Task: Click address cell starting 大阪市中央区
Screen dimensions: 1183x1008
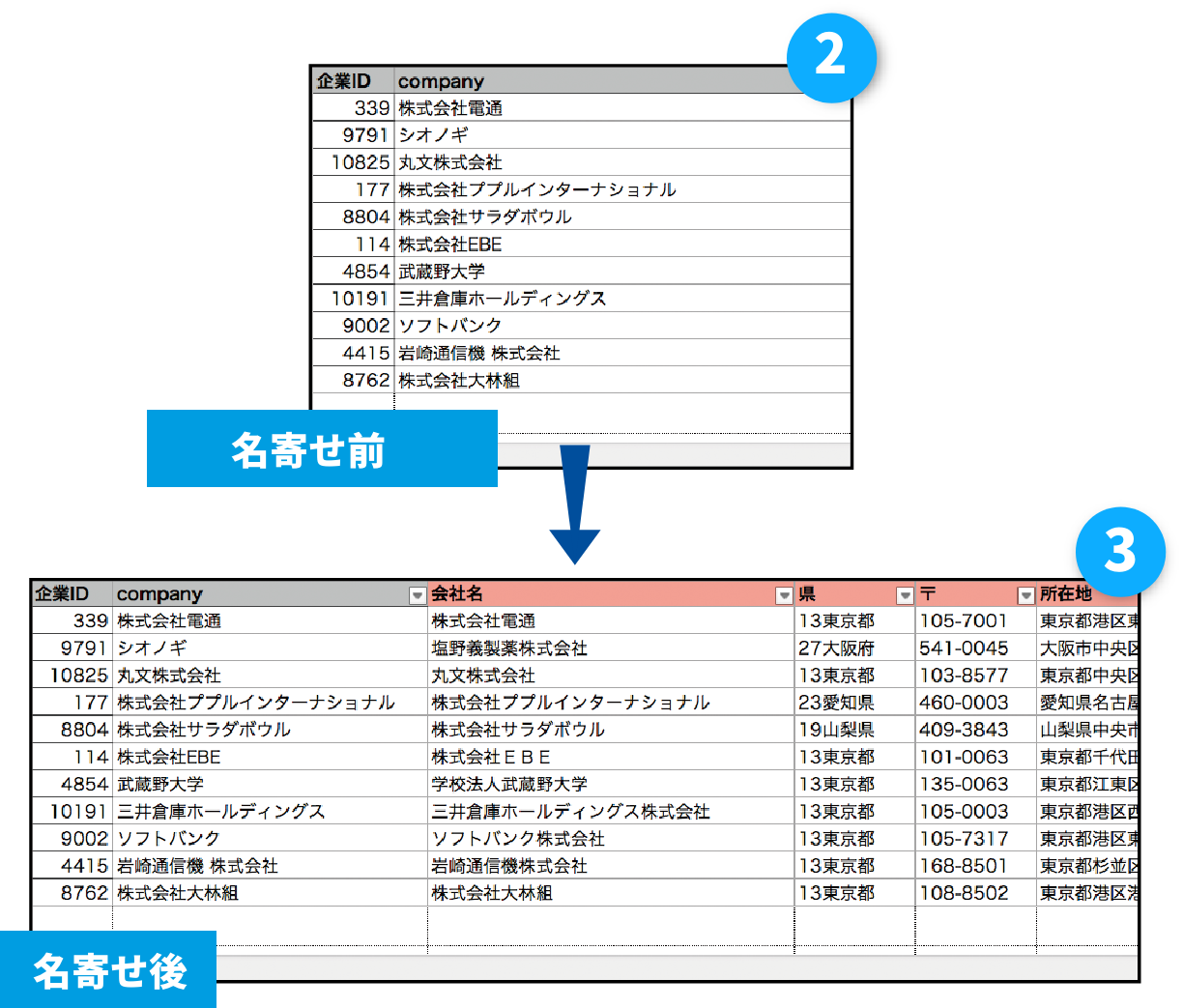Action: 1088,648
